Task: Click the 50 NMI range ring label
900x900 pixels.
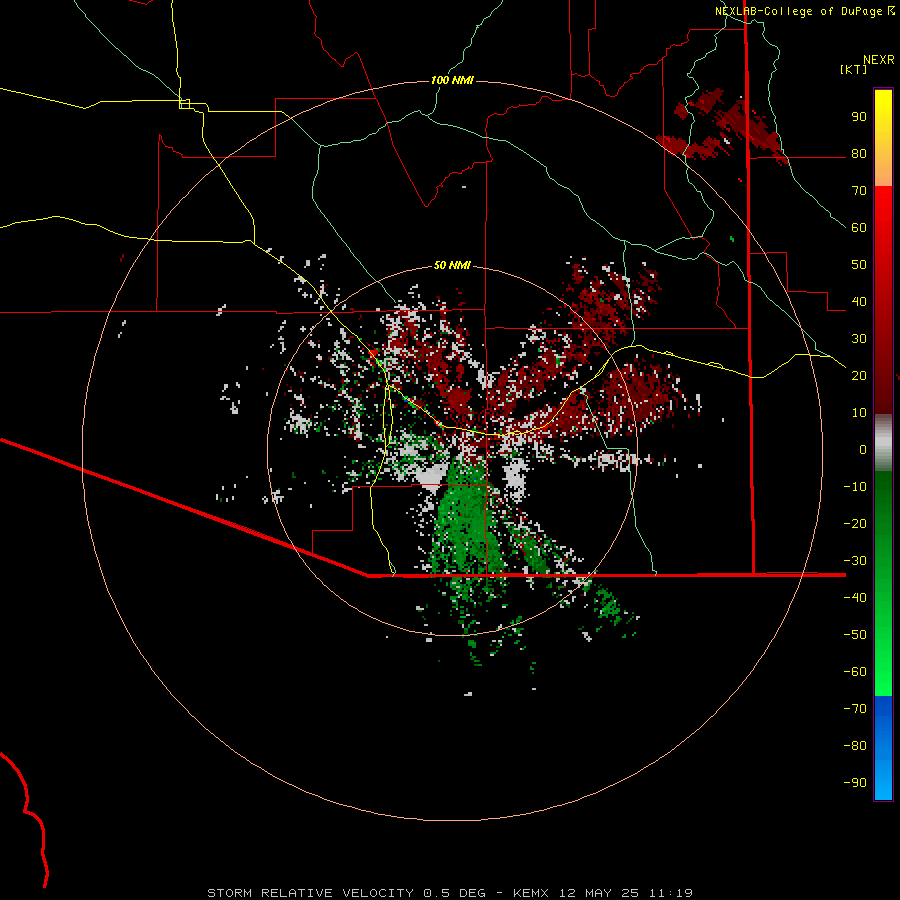Action: [452, 265]
